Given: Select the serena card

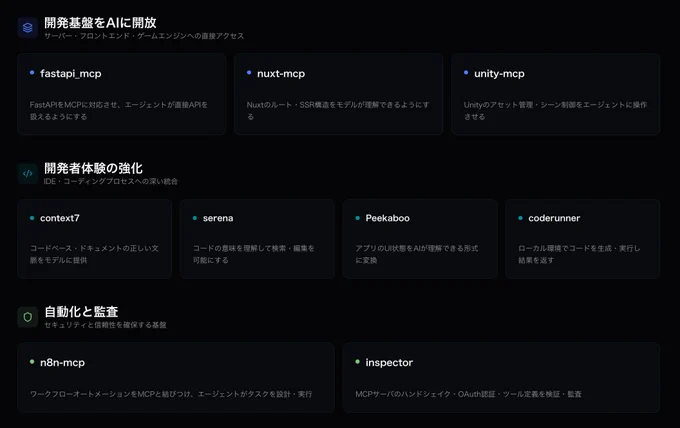Looking at the screenshot, I should coord(257,239).
